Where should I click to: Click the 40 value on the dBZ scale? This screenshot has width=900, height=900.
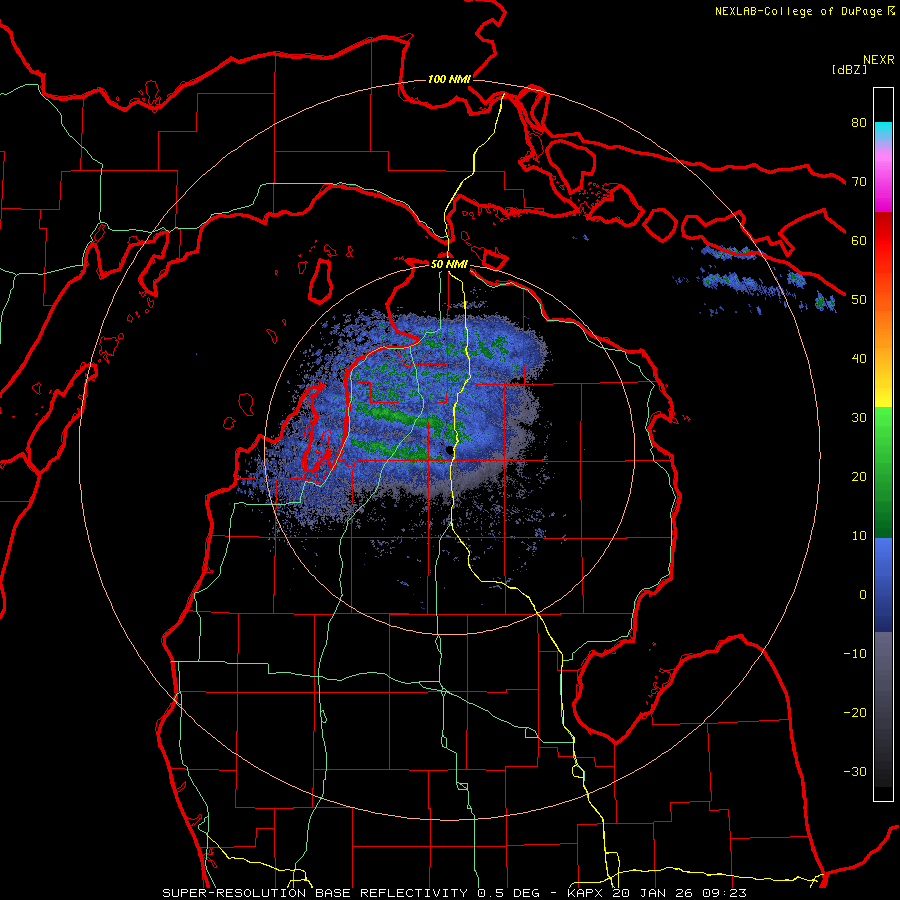click(859, 359)
